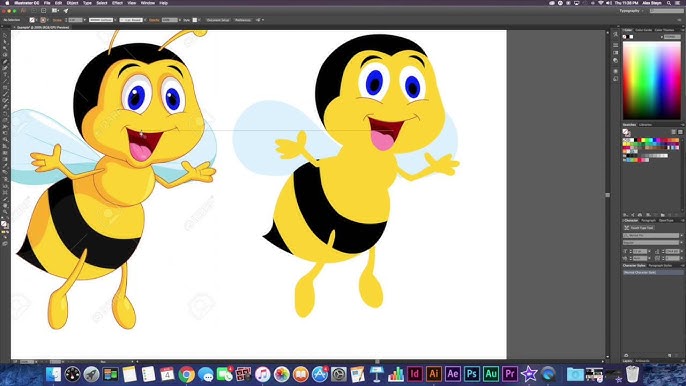Open the Help menu
Image resolution: width=686 pixels, height=386 pixels.
click(x=164, y=3)
